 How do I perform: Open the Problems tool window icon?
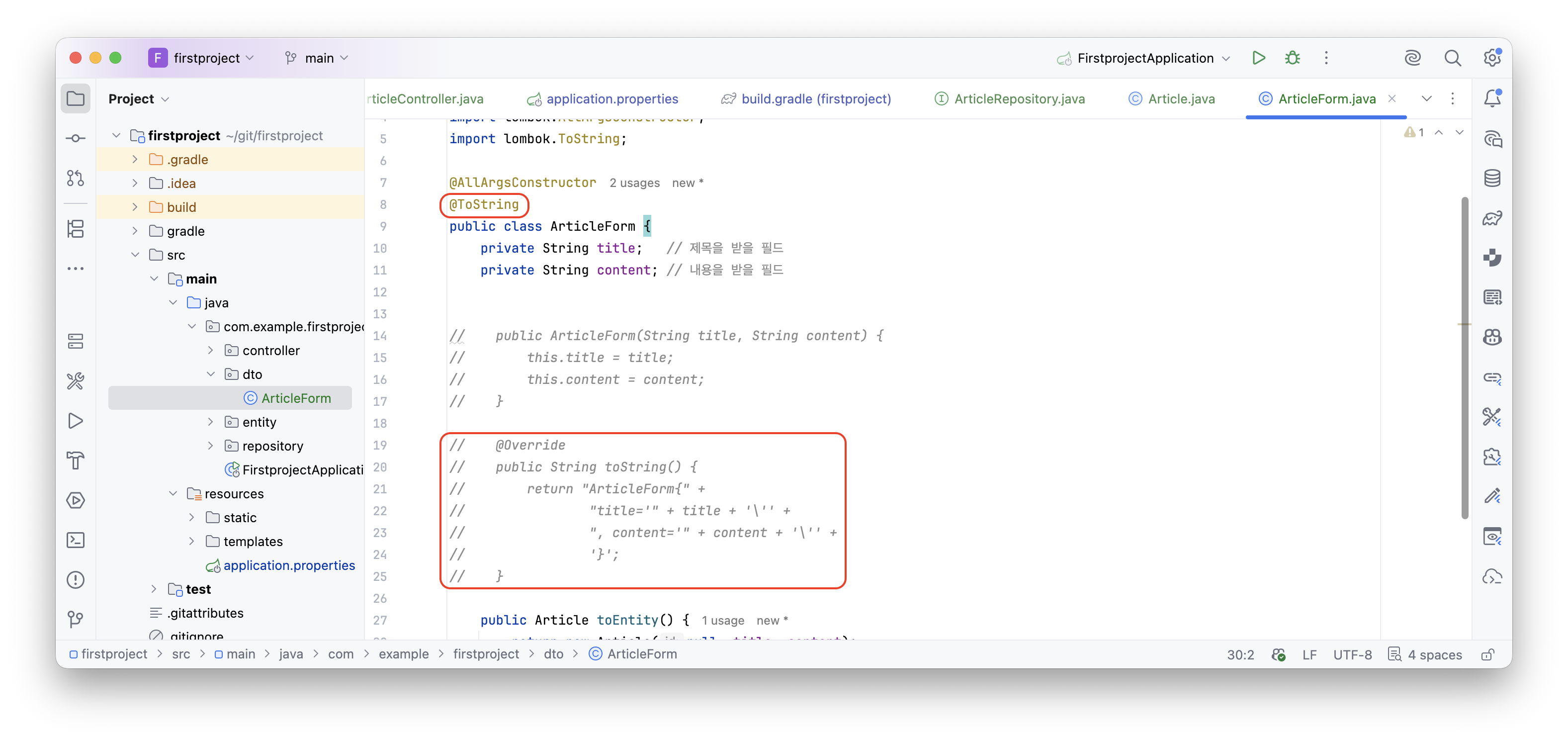76,579
